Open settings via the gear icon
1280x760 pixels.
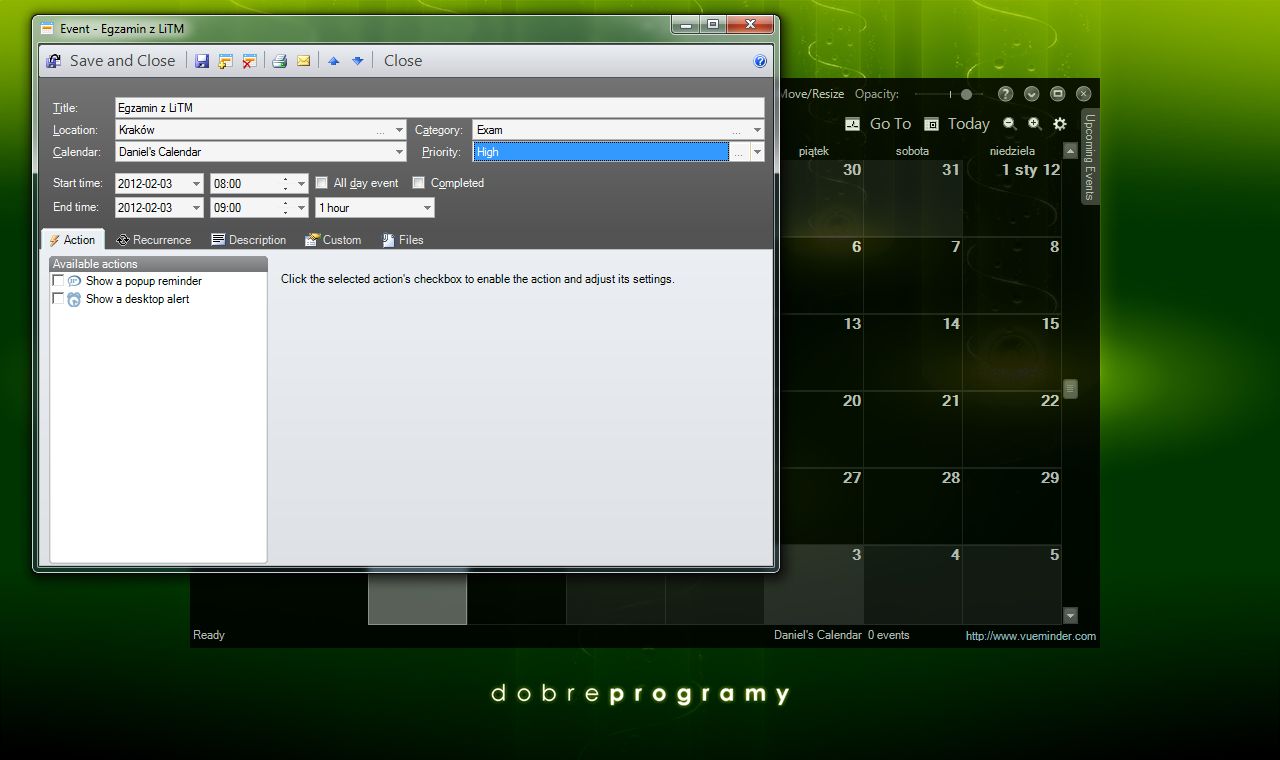coord(1060,124)
